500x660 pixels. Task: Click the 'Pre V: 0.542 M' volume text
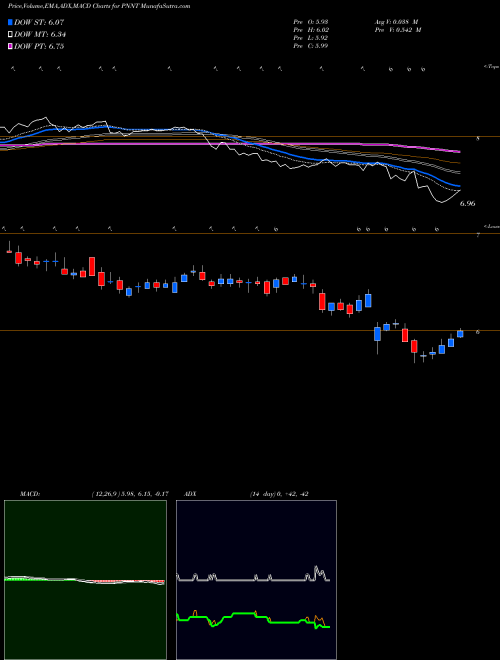[x=397, y=30]
